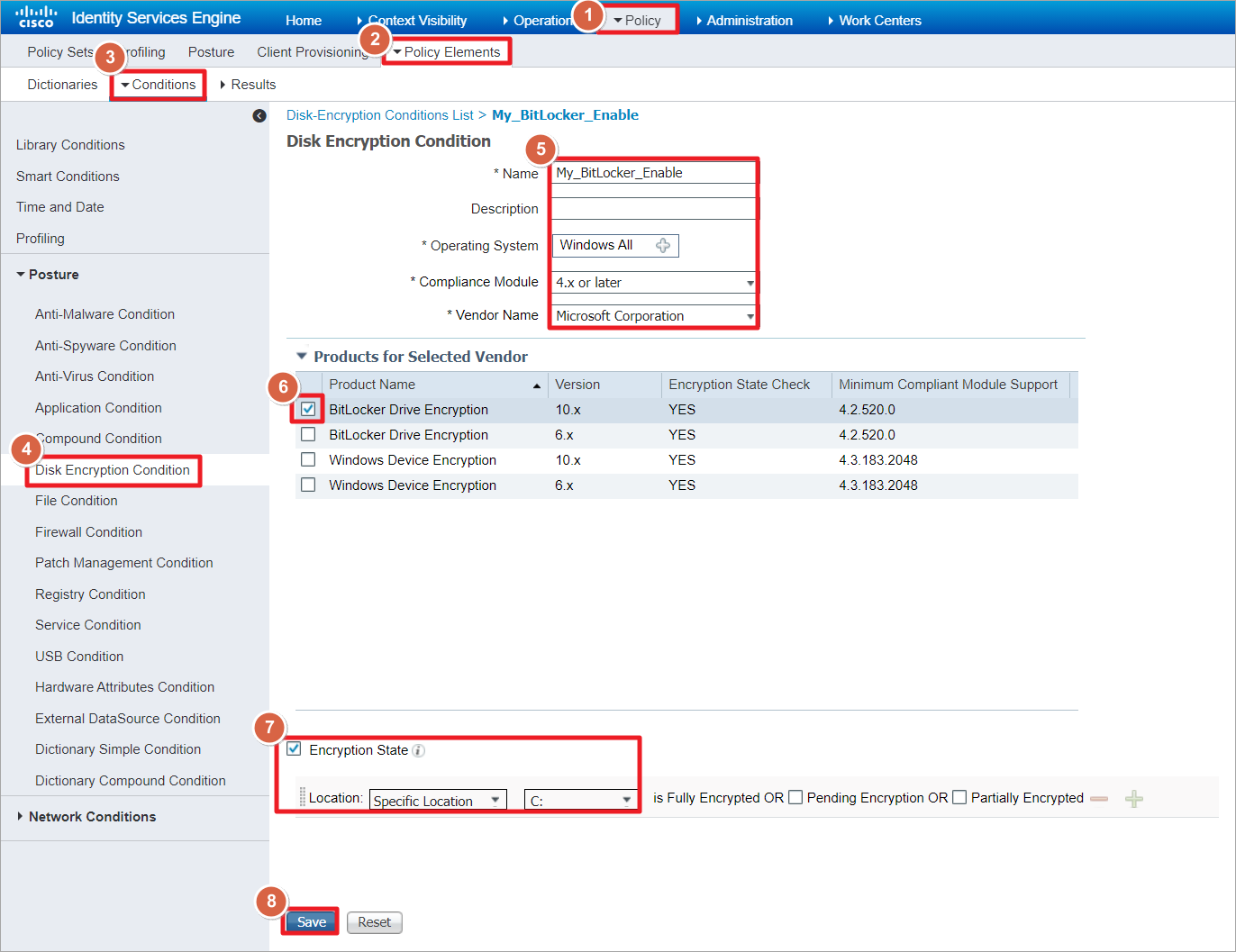Open the Work Centers menu
The width and height of the screenshot is (1236, 952).
click(x=875, y=20)
